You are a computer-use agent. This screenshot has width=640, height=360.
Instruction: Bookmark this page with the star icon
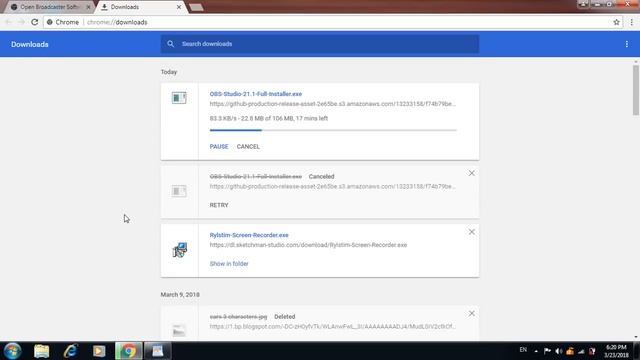point(616,22)
